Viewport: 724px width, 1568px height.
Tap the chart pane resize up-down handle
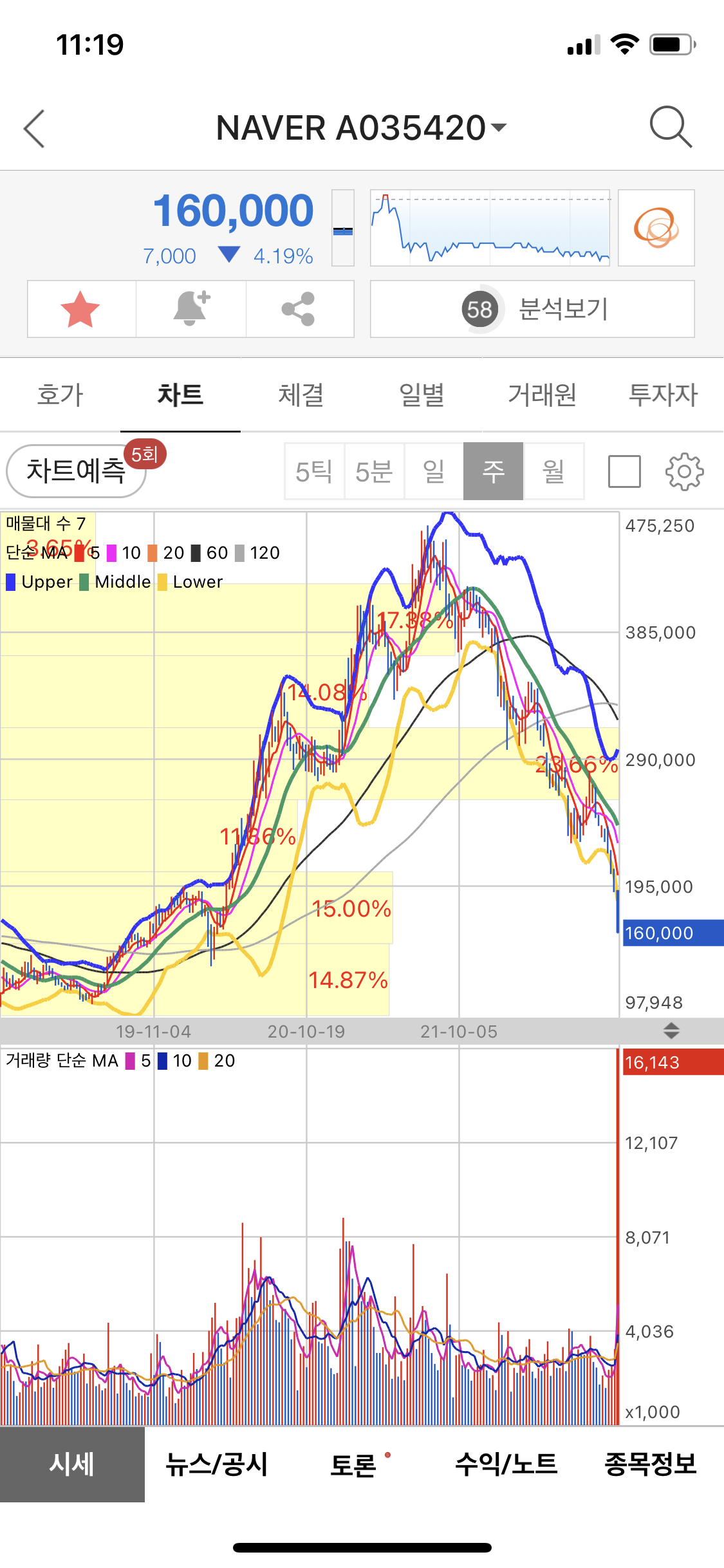(x=671, y=1031)
